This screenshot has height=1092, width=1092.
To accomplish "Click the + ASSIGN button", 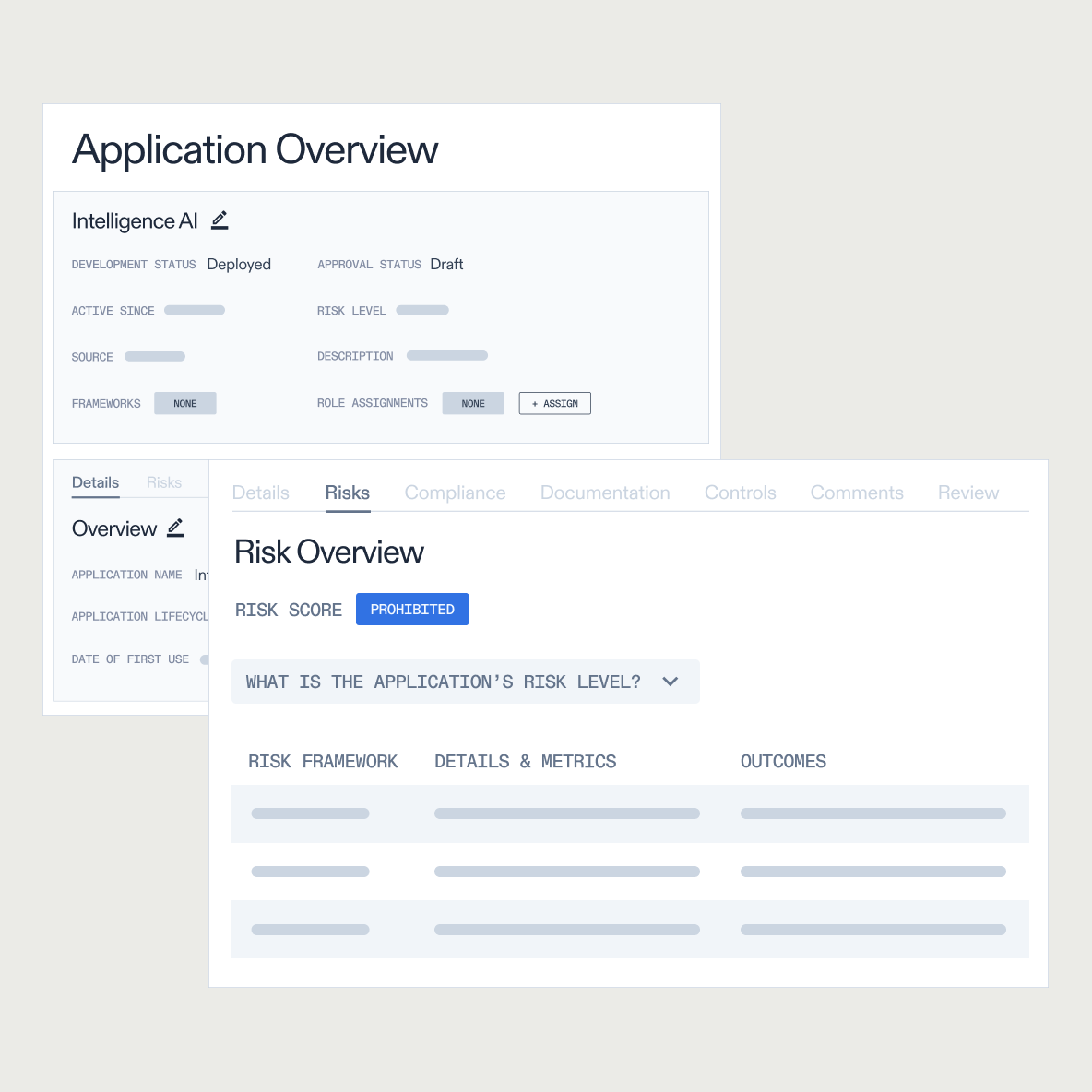I will click(554, 403).
